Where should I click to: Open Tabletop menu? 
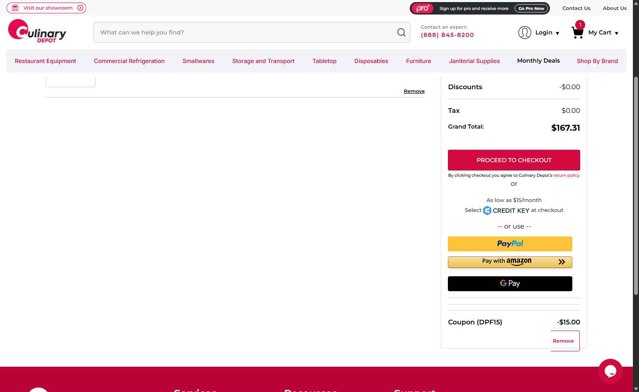tap(324, 61)
